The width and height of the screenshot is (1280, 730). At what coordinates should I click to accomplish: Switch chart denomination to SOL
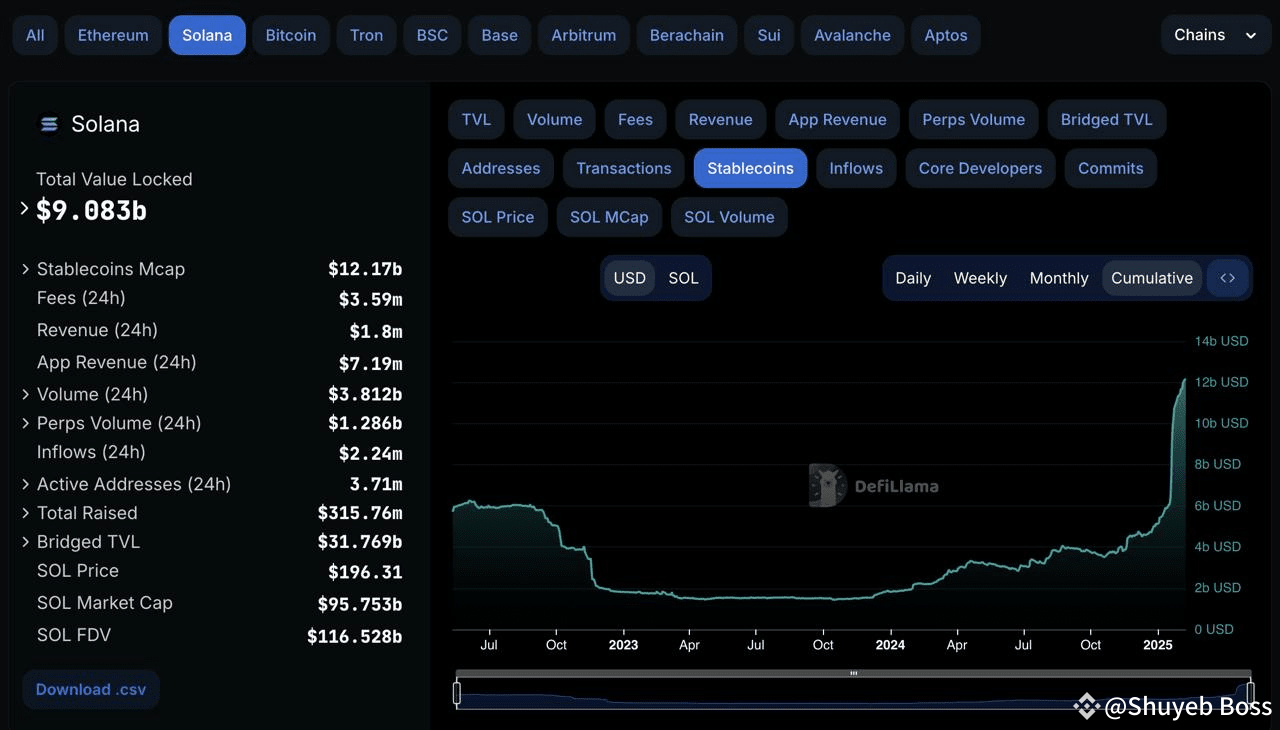point(683,278)
